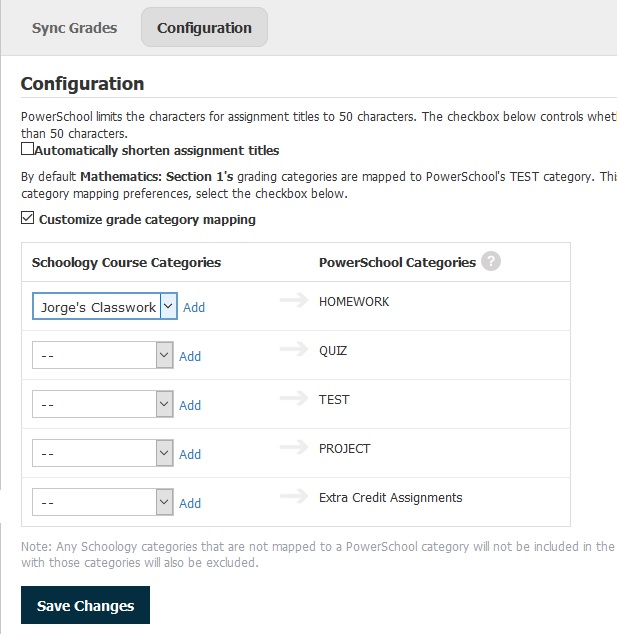The height and width of the screenshot is (634, 617).
Task: Click Add link in the QUIZ row
Action: coord(190,356)
